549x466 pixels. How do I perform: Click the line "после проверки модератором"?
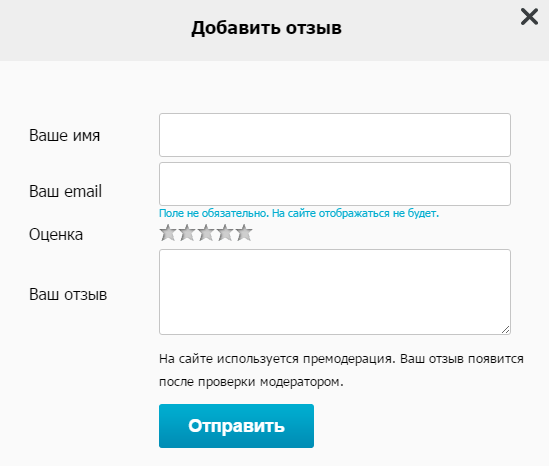click(251, 382)
